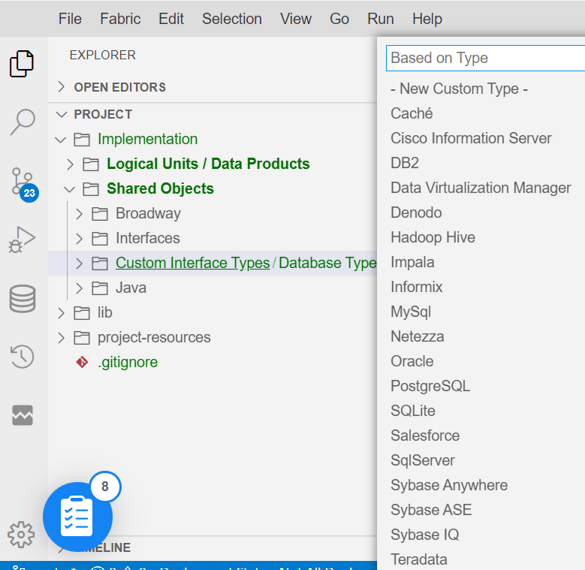
Task: Expand Custom Interface Types chevron
Action: [79, 263]
